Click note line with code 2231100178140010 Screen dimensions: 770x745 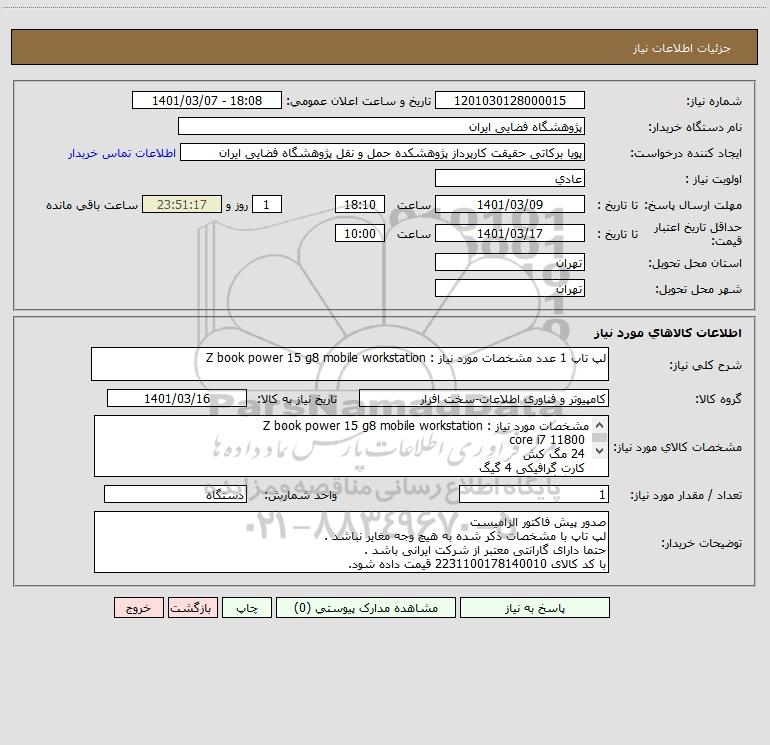point(477,564)
